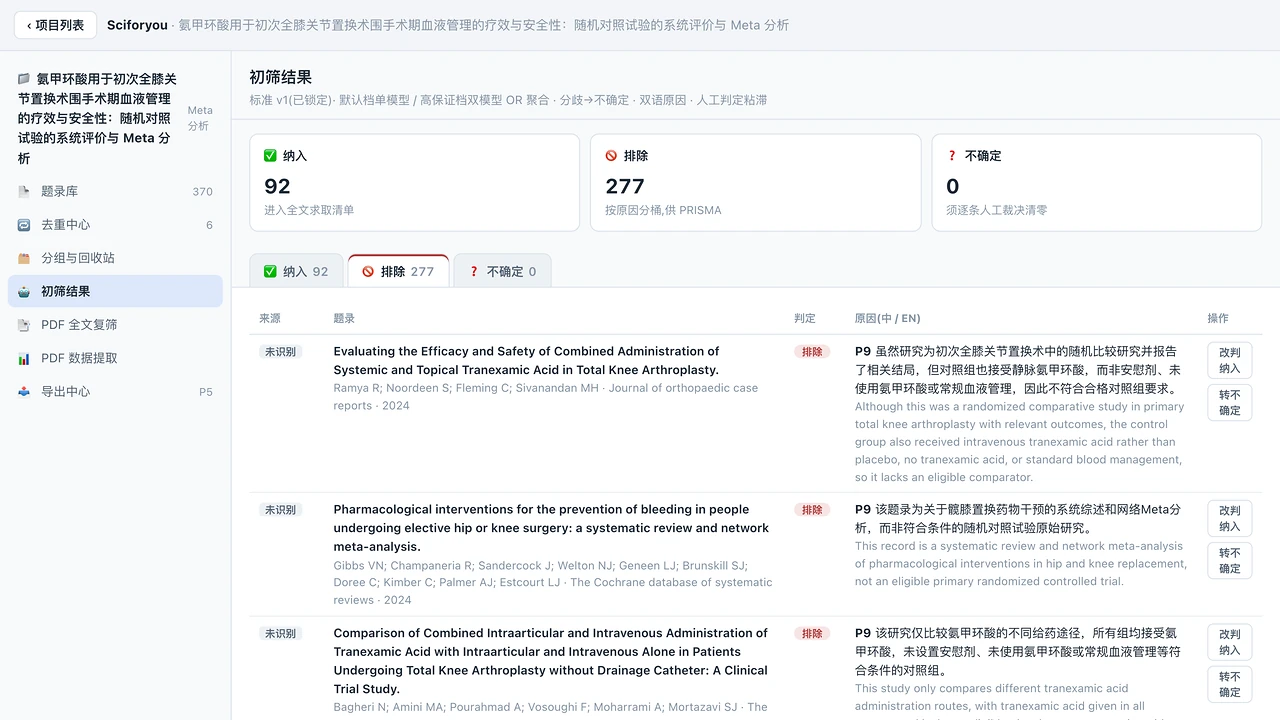
Task: Click the 去重中心 icon in sidebar
Action: point(24,225)
